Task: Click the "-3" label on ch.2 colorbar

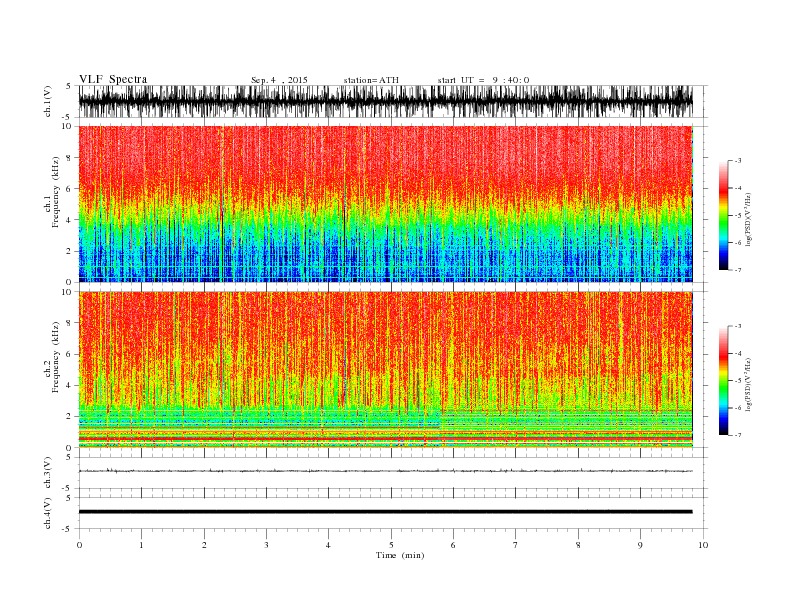Action: 738,326
